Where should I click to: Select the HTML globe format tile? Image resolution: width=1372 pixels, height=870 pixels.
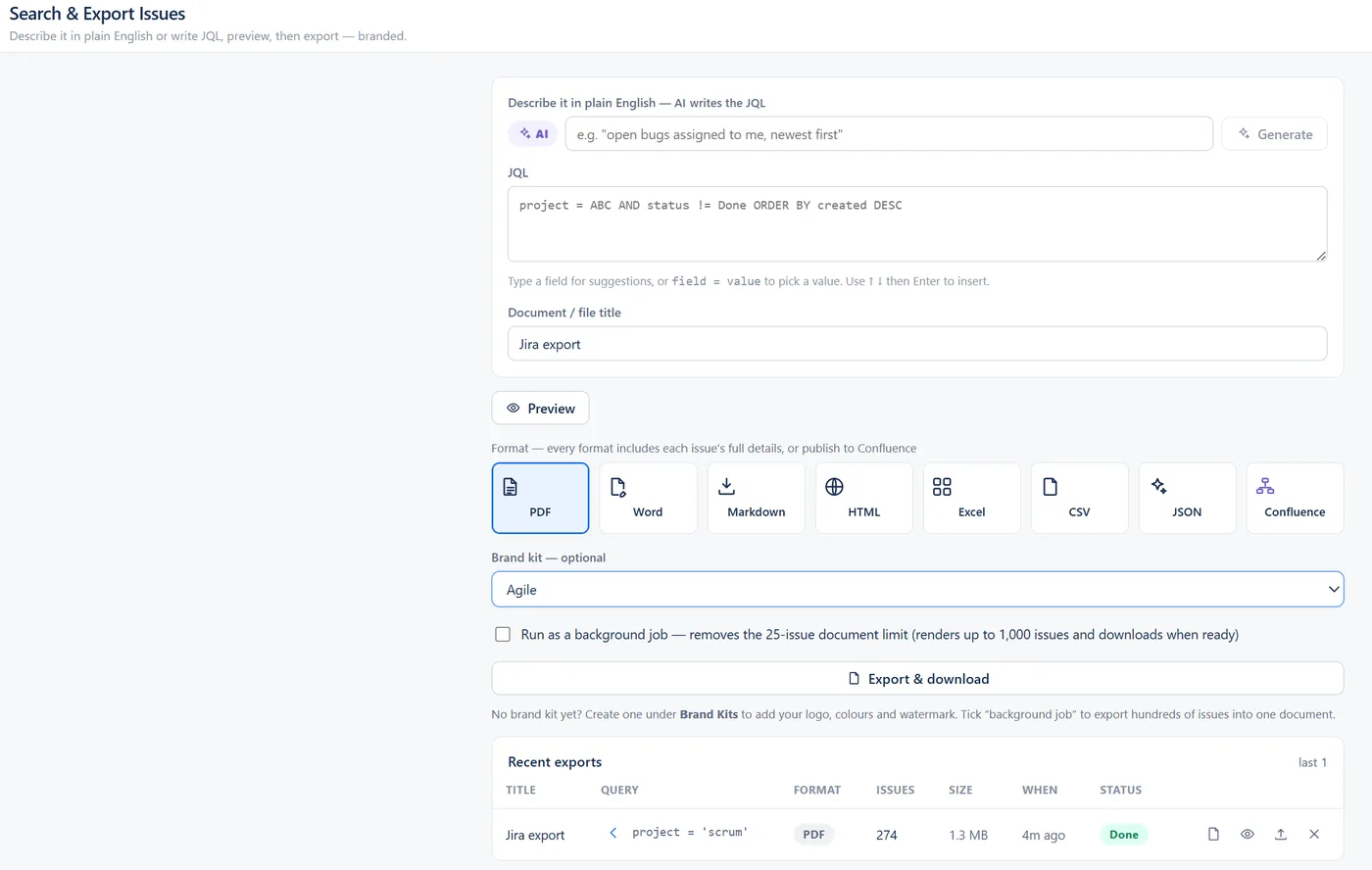pyautogui.click(x=863, y=498)
